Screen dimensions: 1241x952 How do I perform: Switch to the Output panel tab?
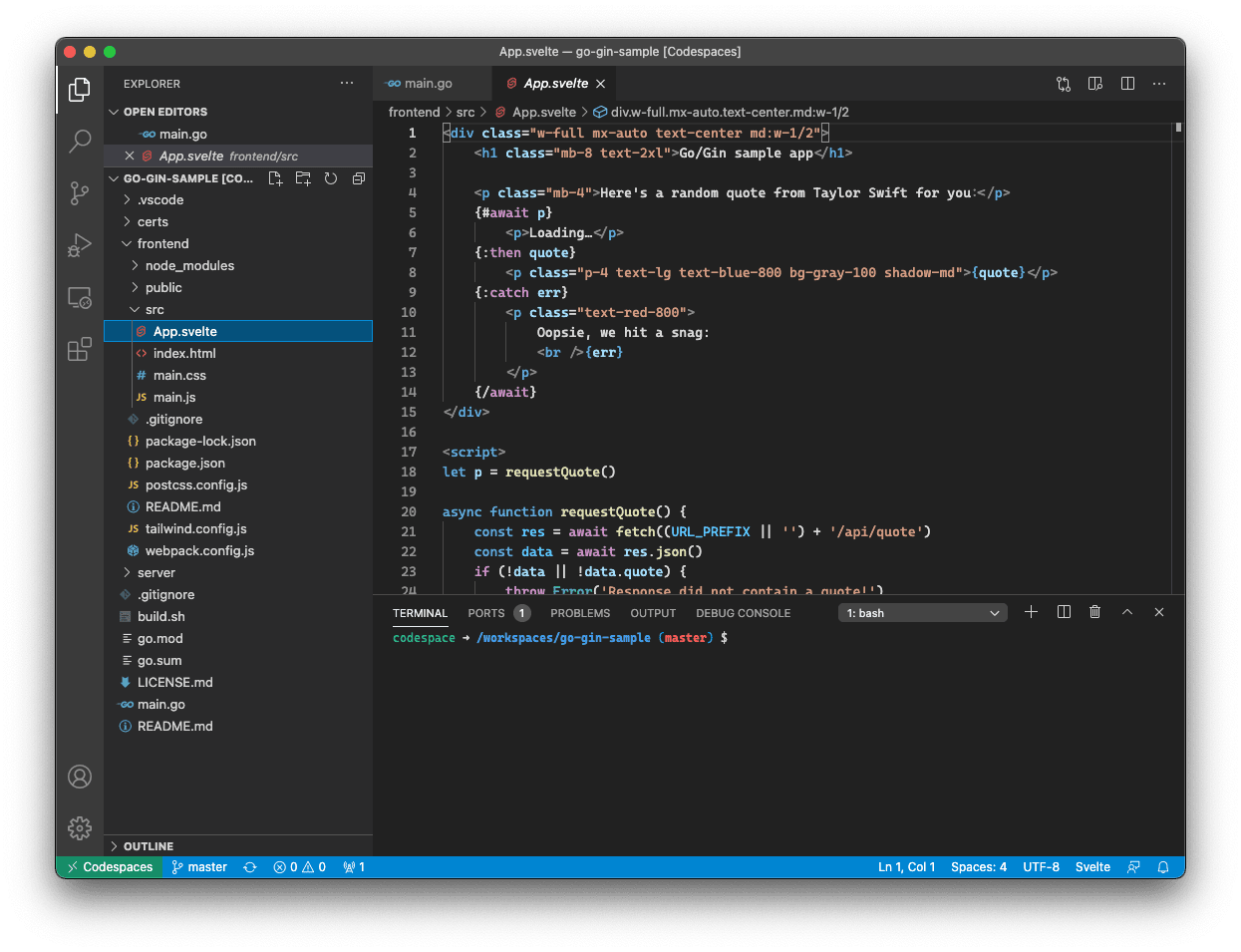click(x=653, y=613)
